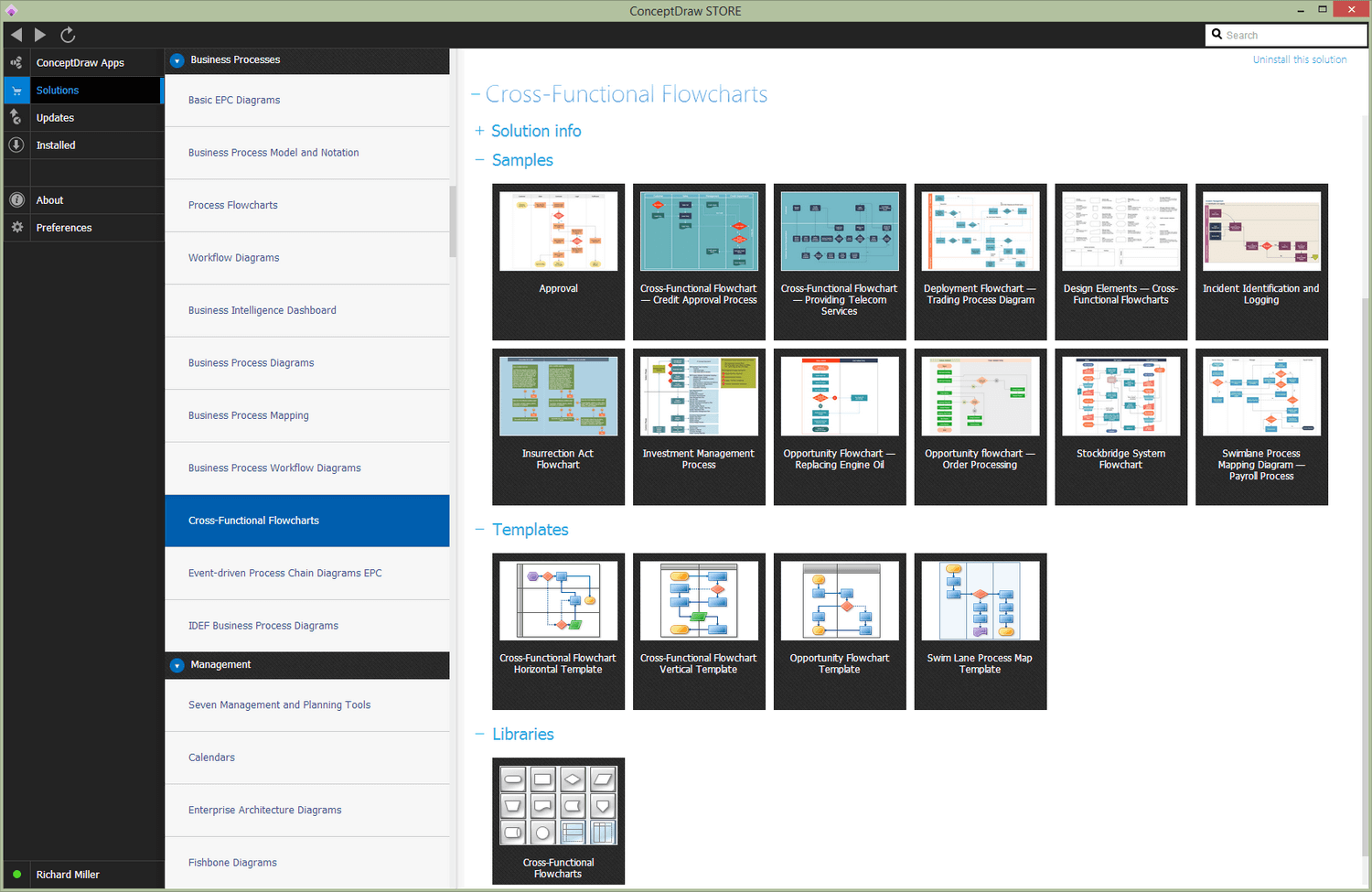Viewport: 1372px width, 892px height.
Task: Click the green user status indicator
Action: (16, 875)
